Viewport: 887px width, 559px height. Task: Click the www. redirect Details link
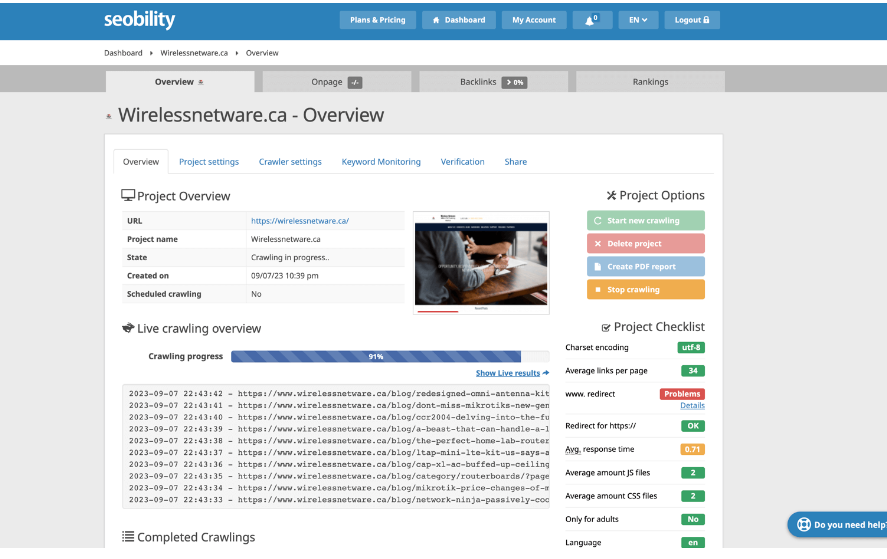(692, 405)
